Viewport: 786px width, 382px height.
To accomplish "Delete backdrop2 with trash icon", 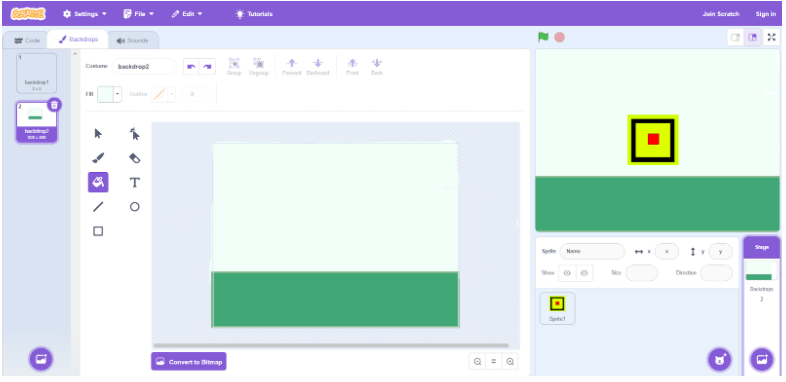I will pyautogui.click(x=55, y=105).
